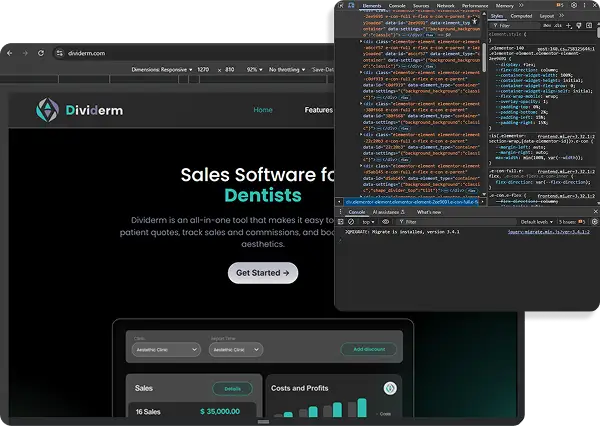Toggle the device toolbar icon
This screenshot has height=426, width=600.
(351, 5)
